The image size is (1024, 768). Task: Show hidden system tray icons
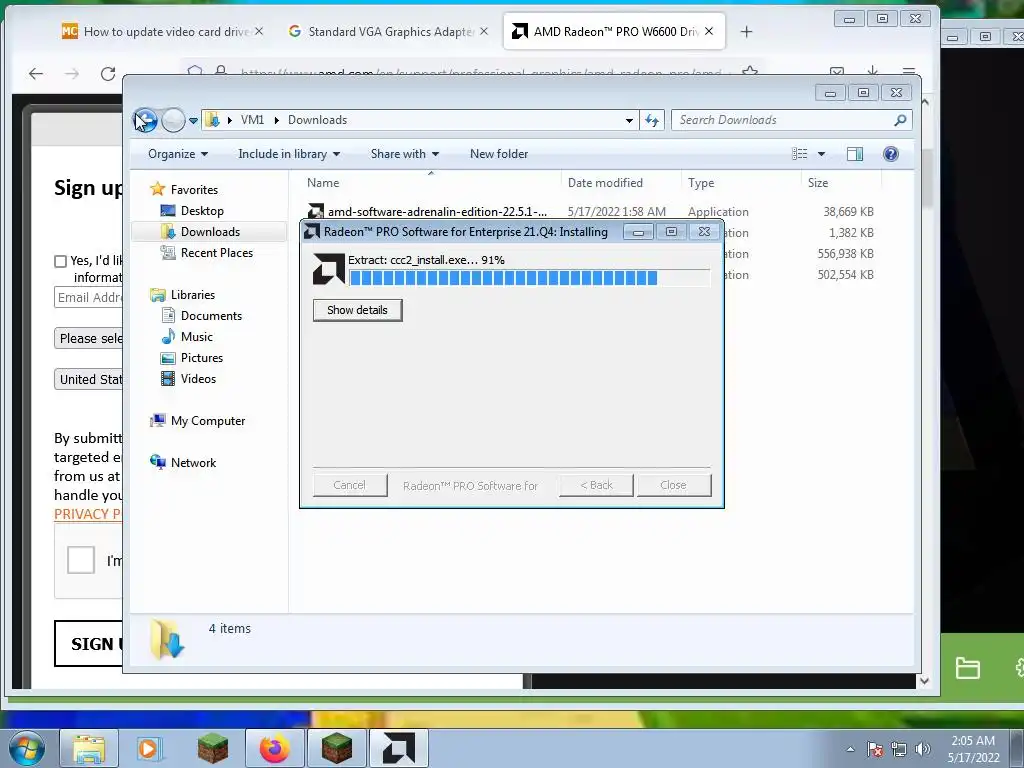850,749
